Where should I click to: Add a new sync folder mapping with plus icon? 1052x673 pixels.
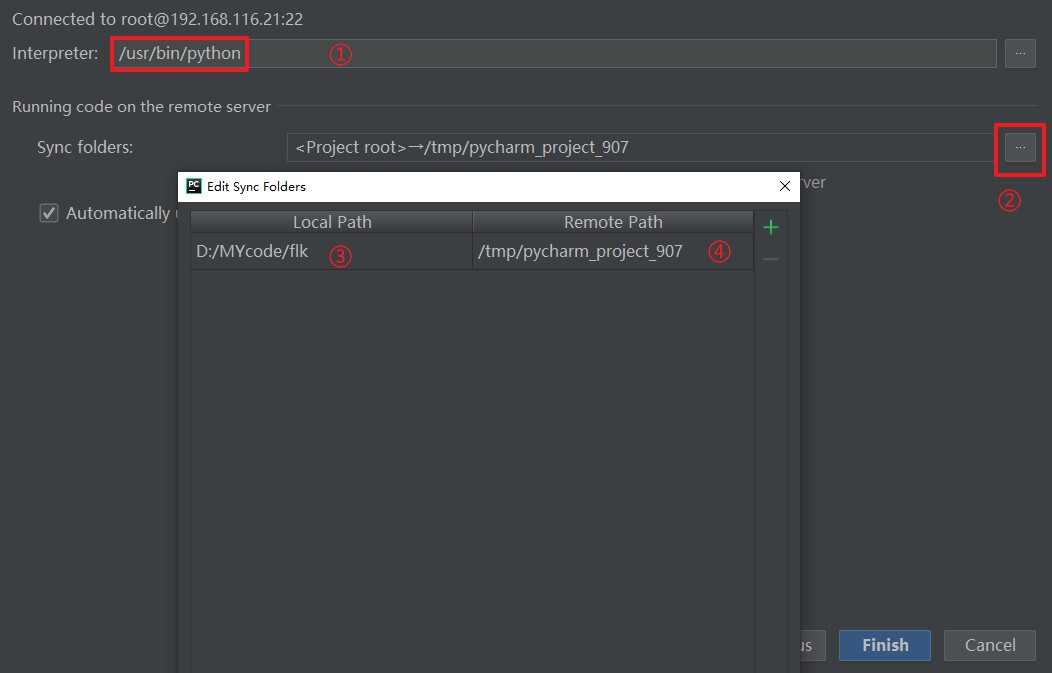pyautogui.click(x=770, y=226)
